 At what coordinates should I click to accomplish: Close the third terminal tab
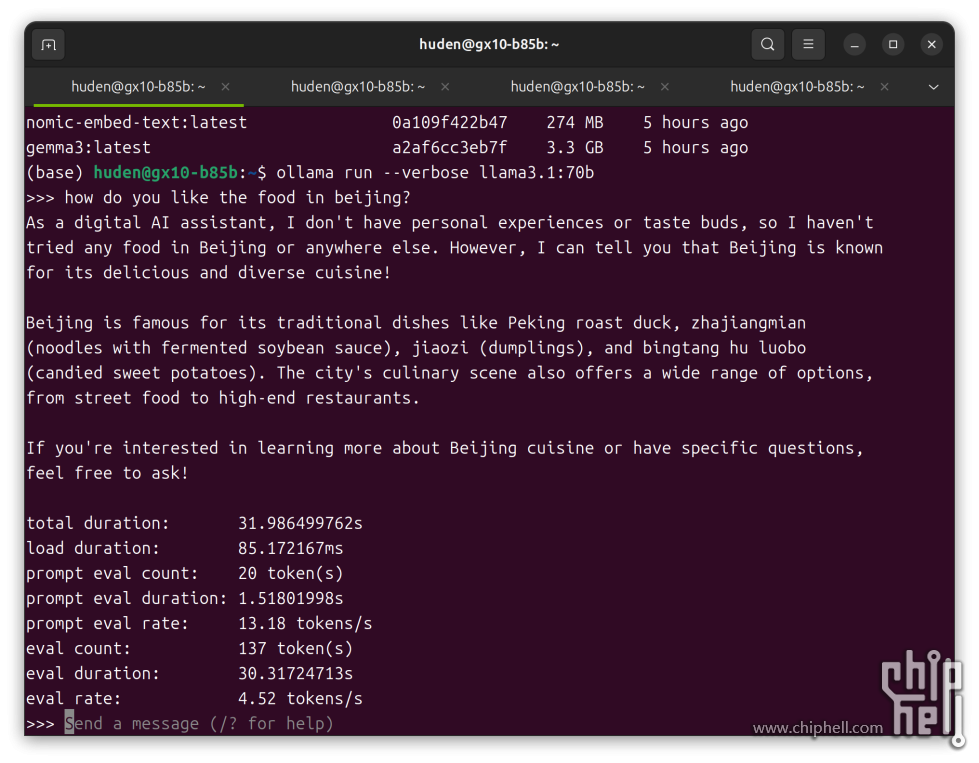point(665,87)
